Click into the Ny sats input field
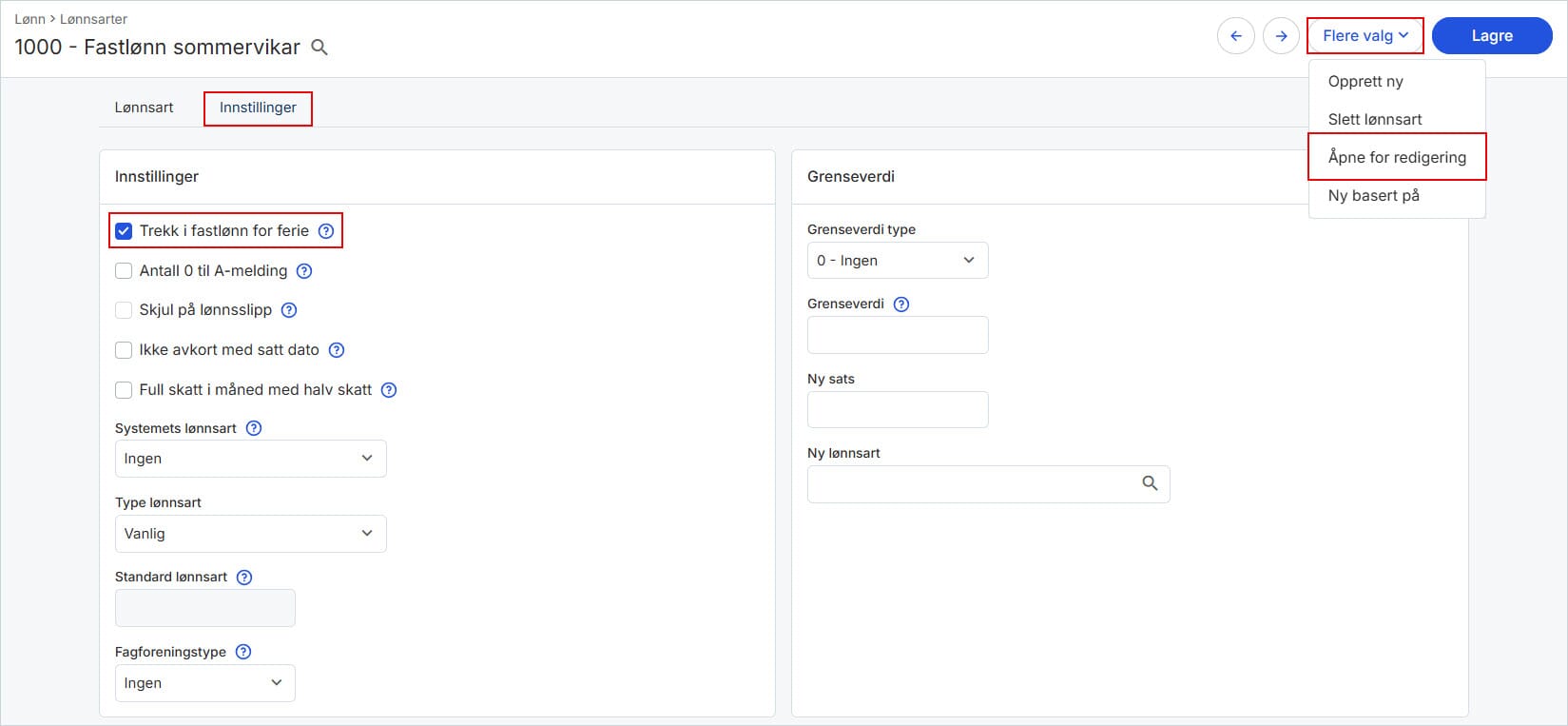 898,410
